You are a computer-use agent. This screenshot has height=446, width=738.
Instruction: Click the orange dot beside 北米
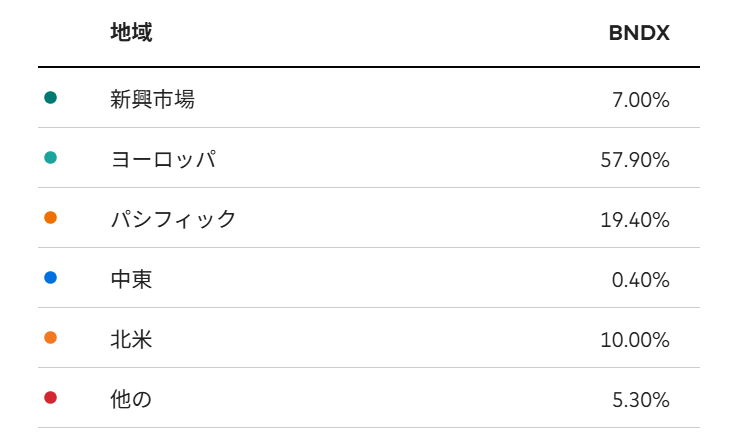(x=51, y=338)
